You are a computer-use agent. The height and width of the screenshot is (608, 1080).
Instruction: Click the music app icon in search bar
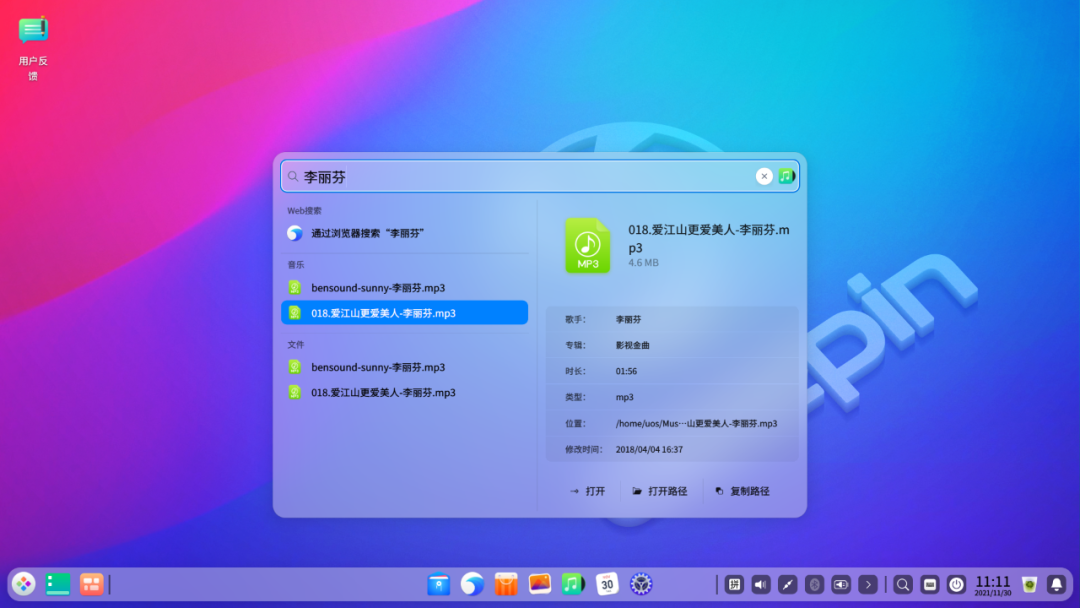coord(786,176)
